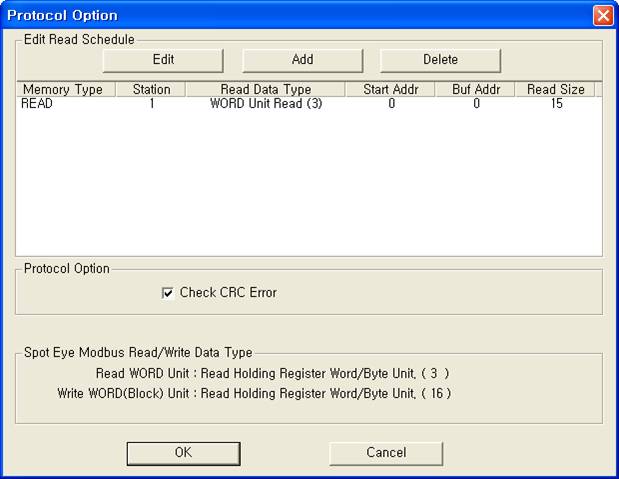Click the Start Addr column header

391,90
